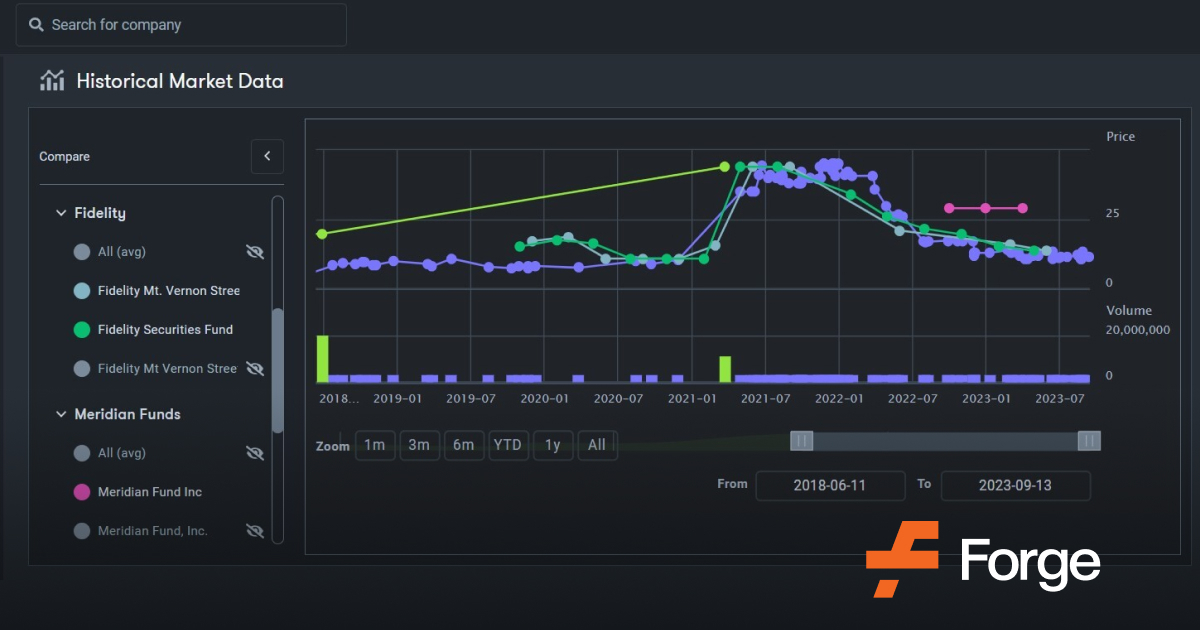Select the 6m range option

coord(464,445)
